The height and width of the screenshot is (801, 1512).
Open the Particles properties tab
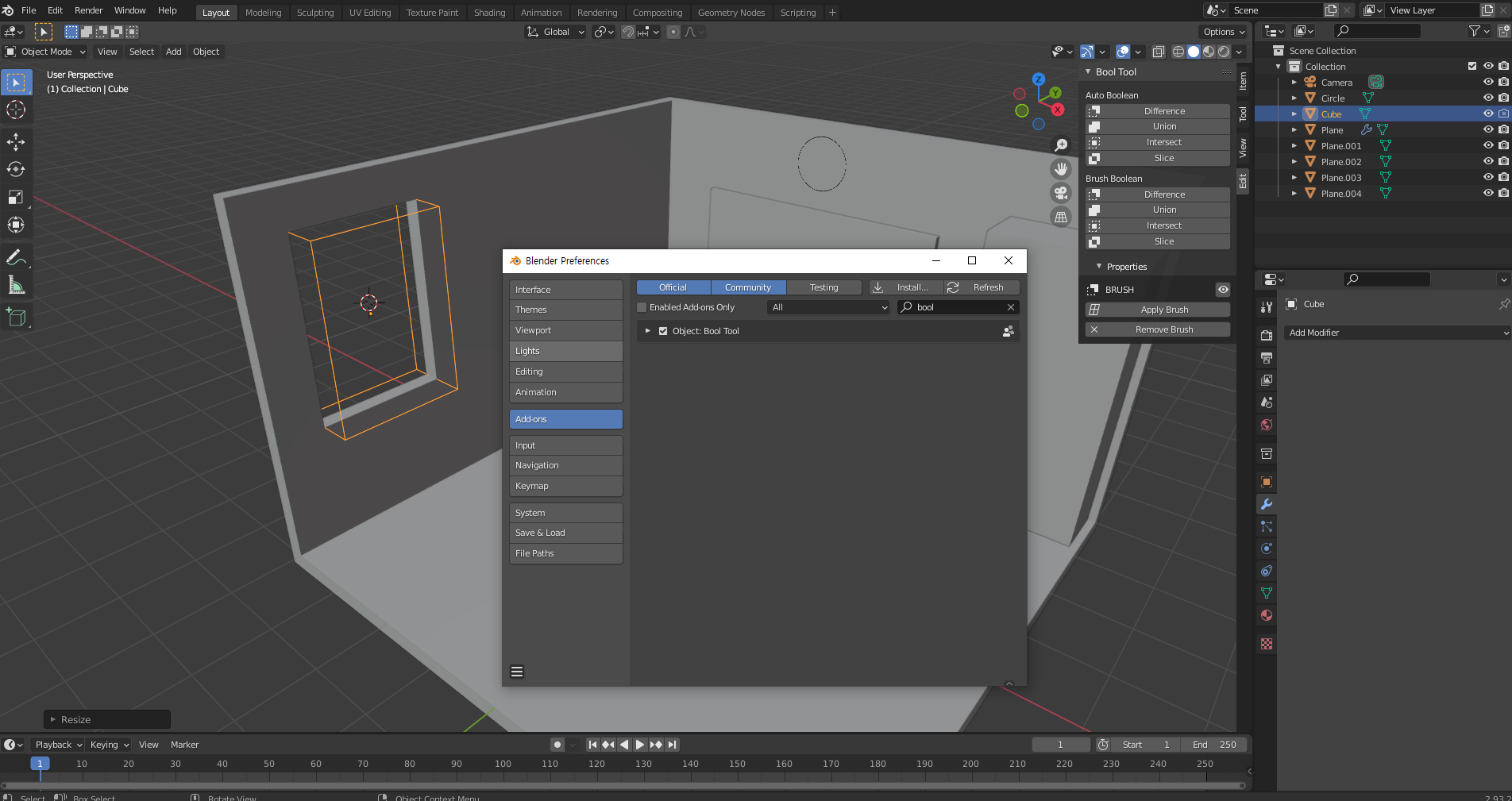point(1267,526)
